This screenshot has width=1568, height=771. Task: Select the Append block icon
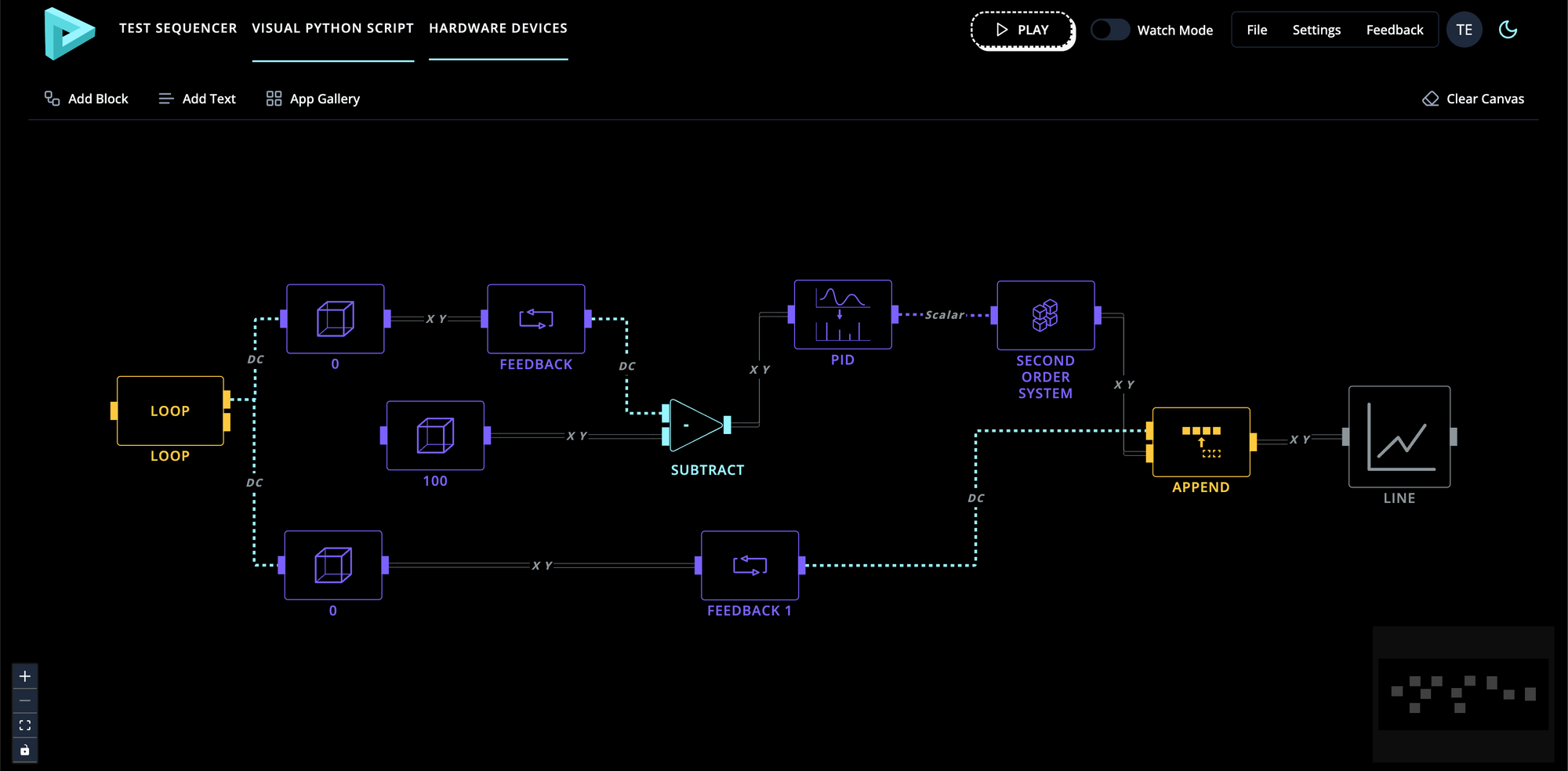1201,442
